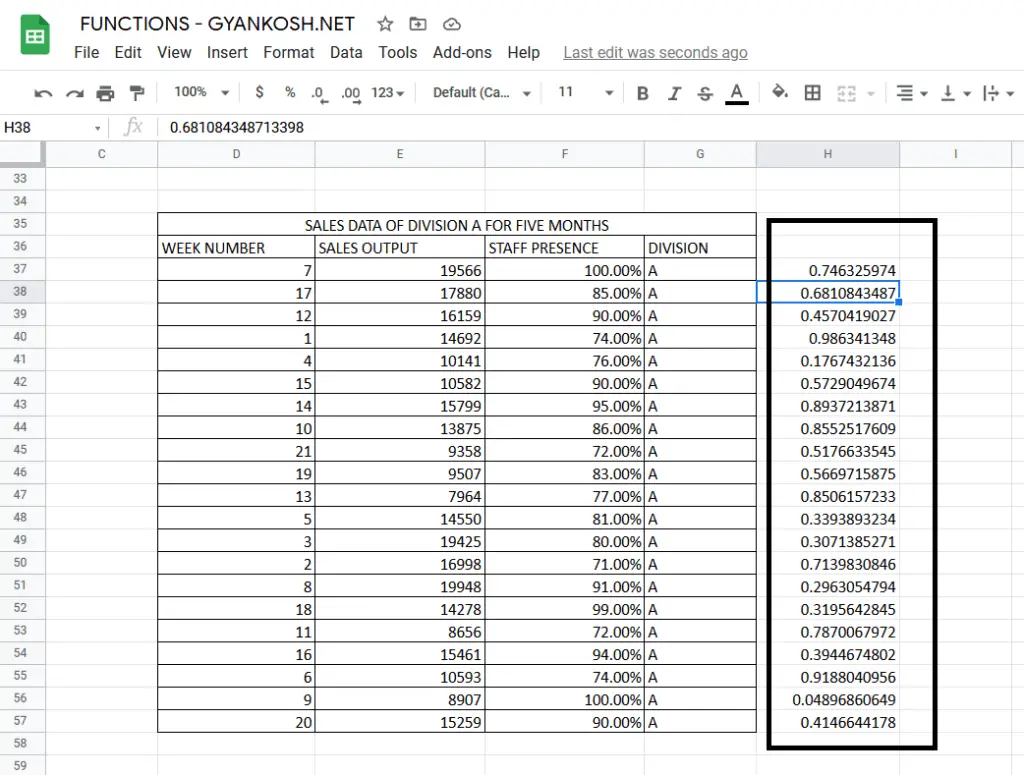Decrease decimal places
The height and width of the screenshot is (775, 1024).
(319, 94)
